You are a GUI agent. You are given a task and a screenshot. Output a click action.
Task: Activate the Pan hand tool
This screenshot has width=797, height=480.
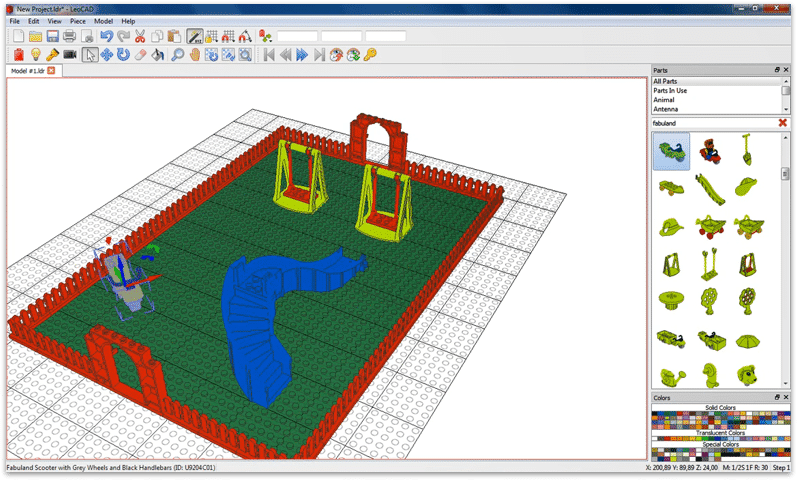194,54
